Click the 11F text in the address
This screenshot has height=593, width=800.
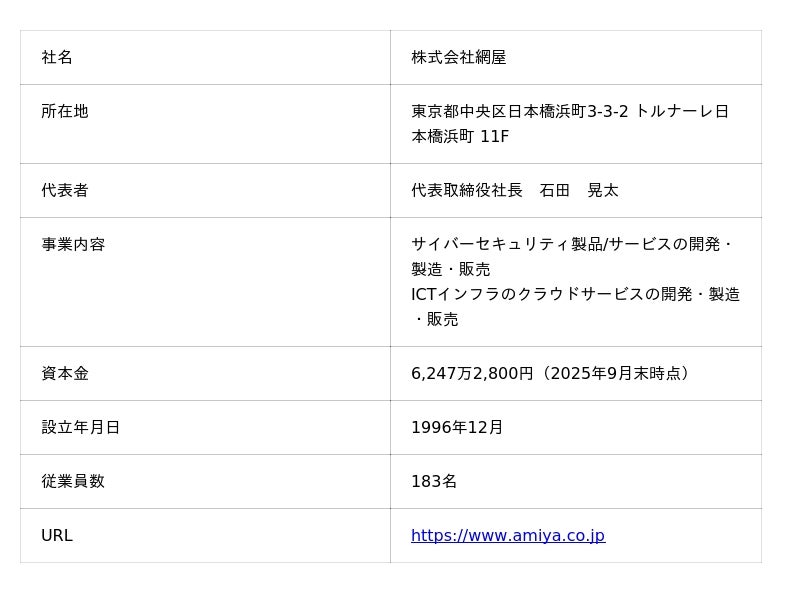point(494,137)
